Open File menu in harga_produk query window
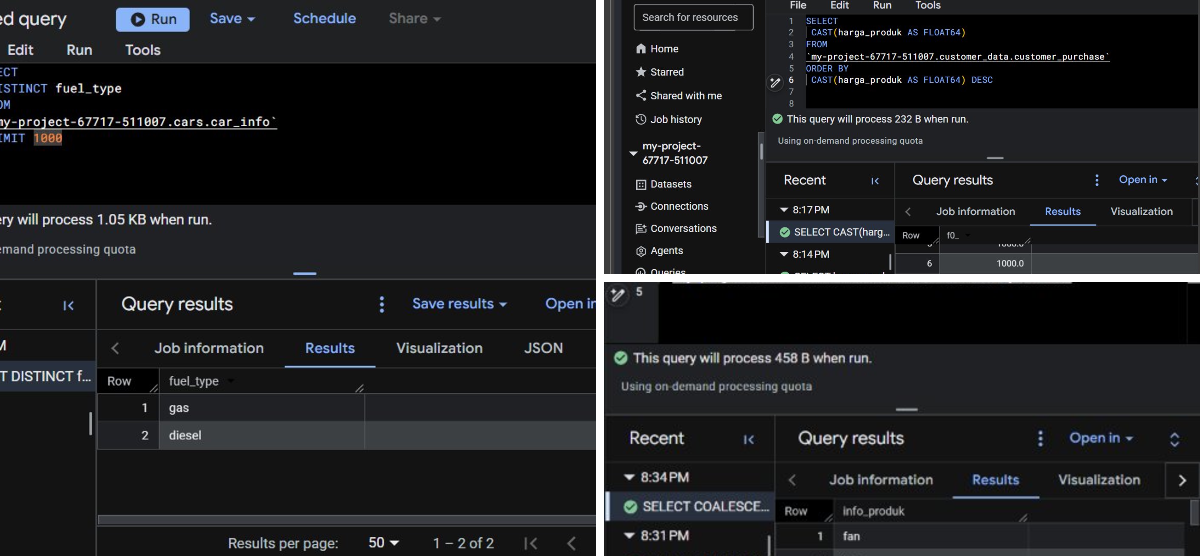 pyautogui.click(x=798, y=5)
